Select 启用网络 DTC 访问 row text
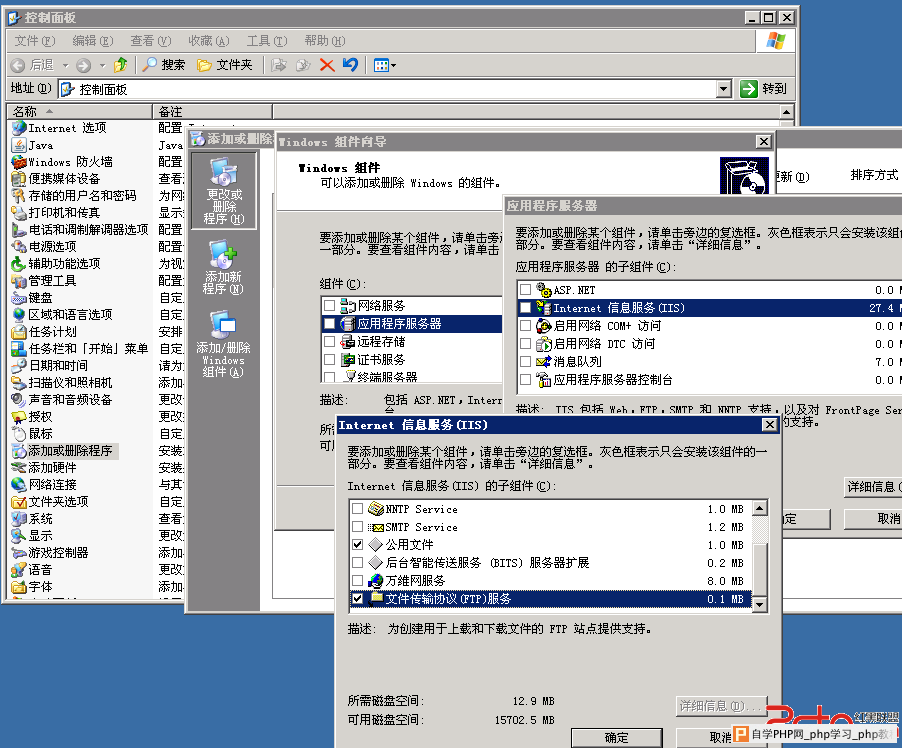 604,344
